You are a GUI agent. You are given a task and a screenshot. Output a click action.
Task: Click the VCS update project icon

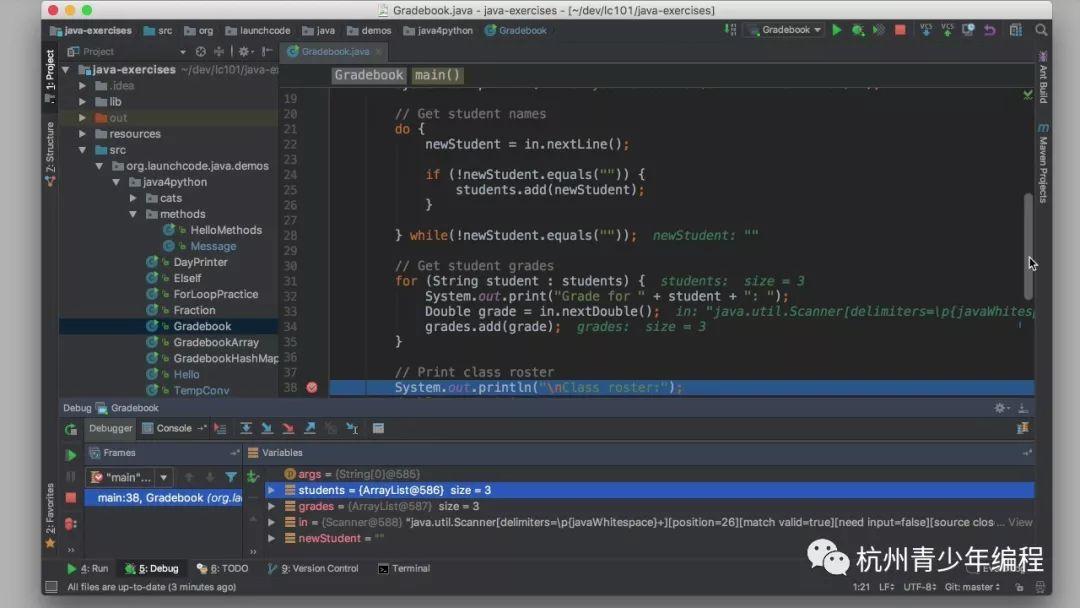[926, 30]
